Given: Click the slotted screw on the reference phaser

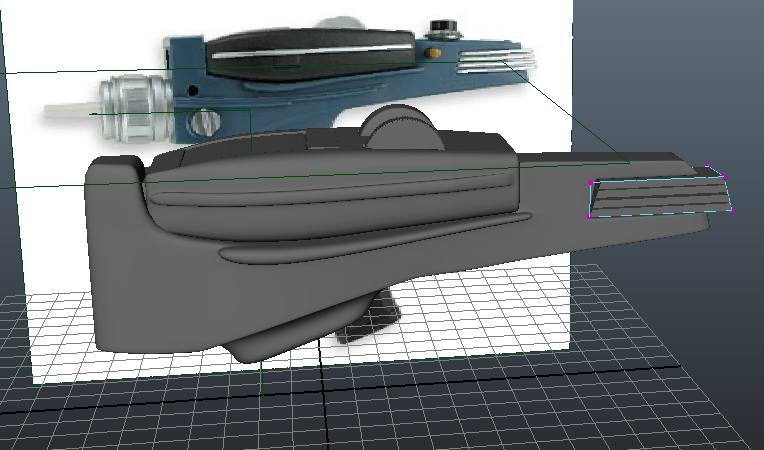Looking at the screenshot, I should [205, 123].
